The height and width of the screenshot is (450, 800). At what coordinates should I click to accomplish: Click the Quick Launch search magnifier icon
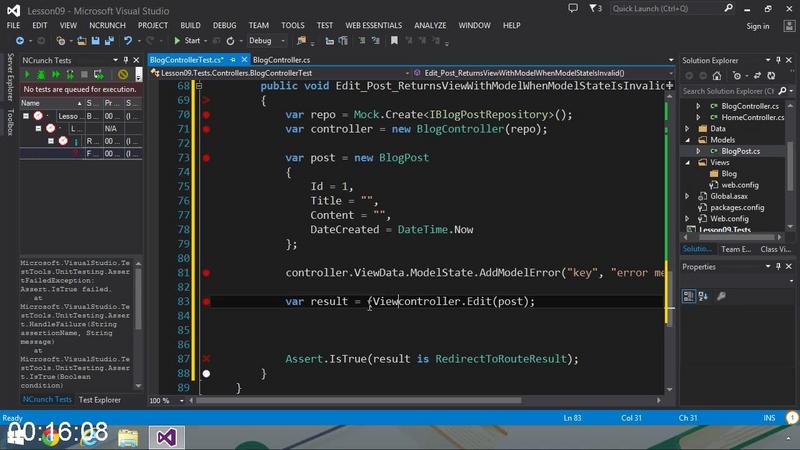pyautogui.click(x=729, y=8)
